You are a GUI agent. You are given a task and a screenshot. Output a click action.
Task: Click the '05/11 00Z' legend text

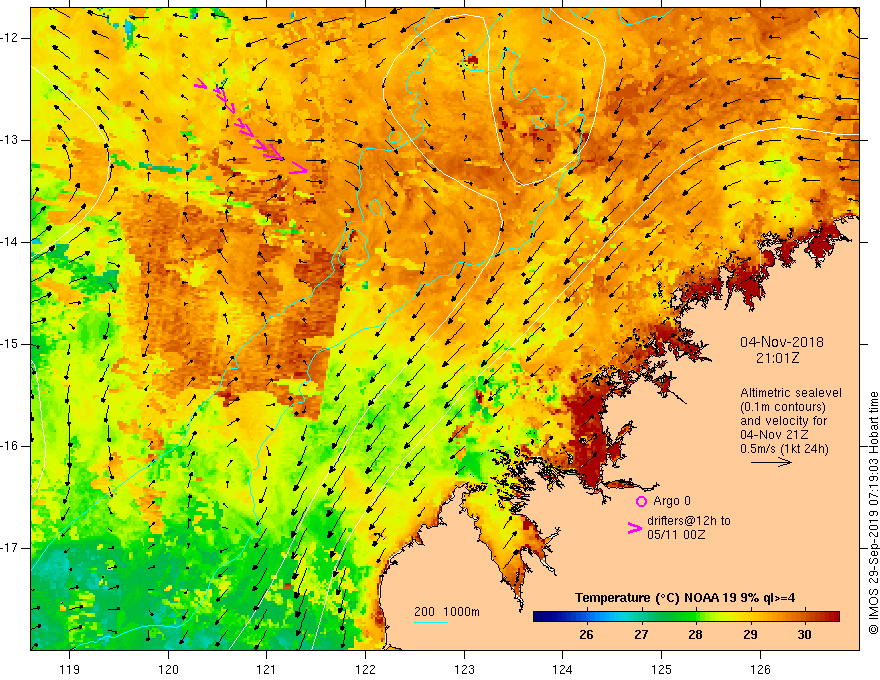point(676,535)
